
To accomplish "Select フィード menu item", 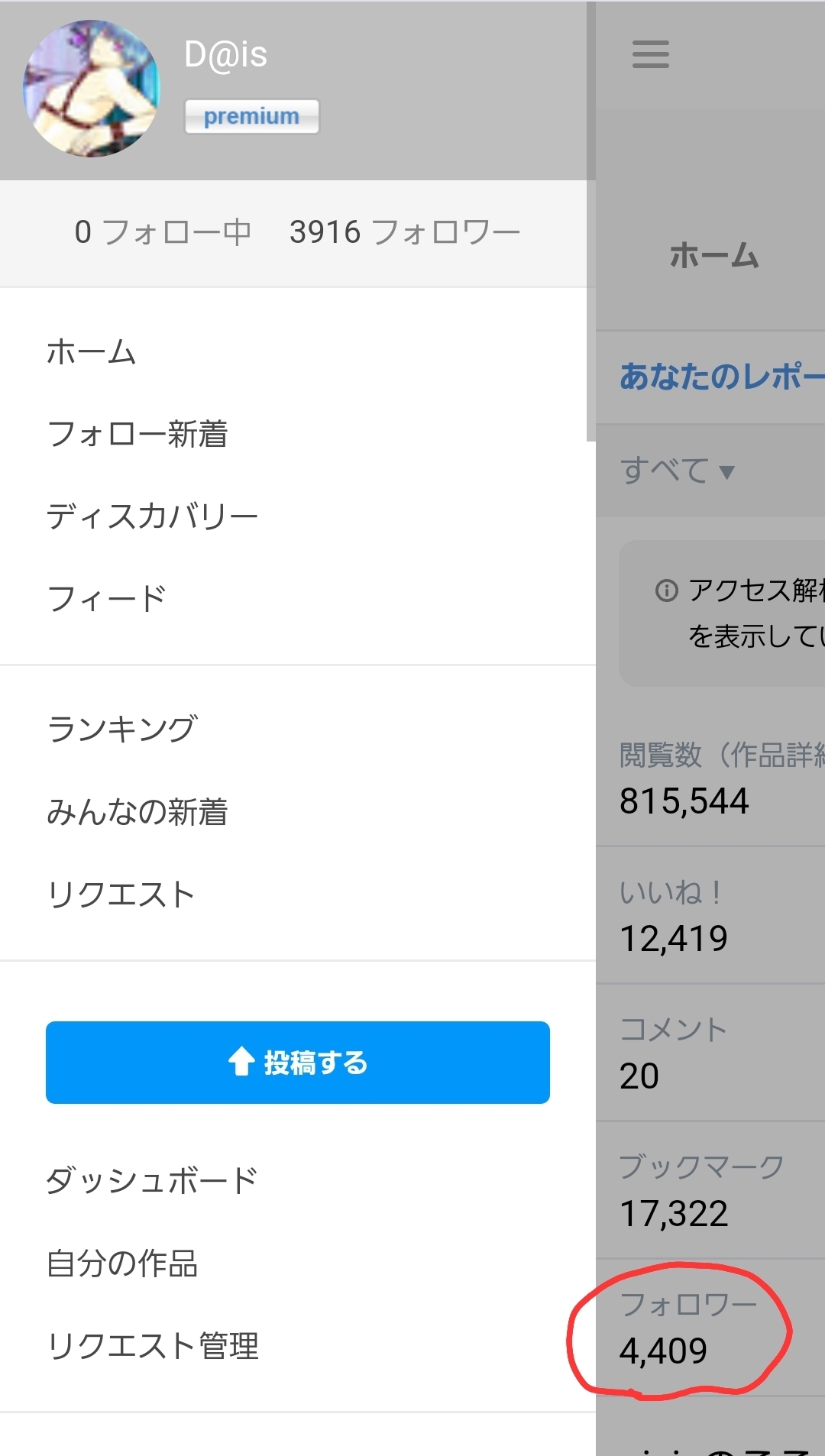I will tap(106, 598).
